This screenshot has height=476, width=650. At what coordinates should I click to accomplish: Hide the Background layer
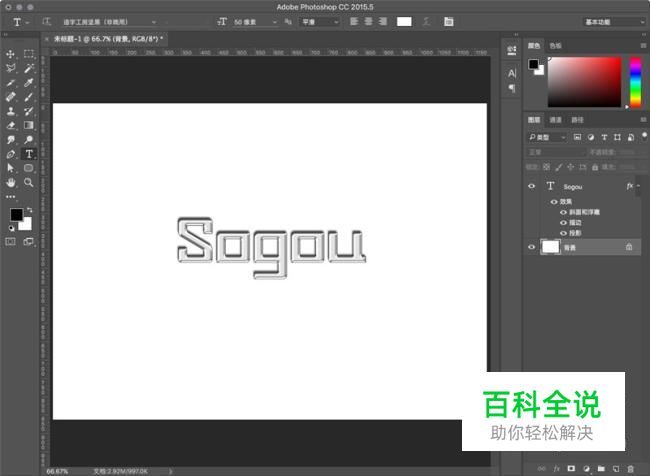coord(532,247)
